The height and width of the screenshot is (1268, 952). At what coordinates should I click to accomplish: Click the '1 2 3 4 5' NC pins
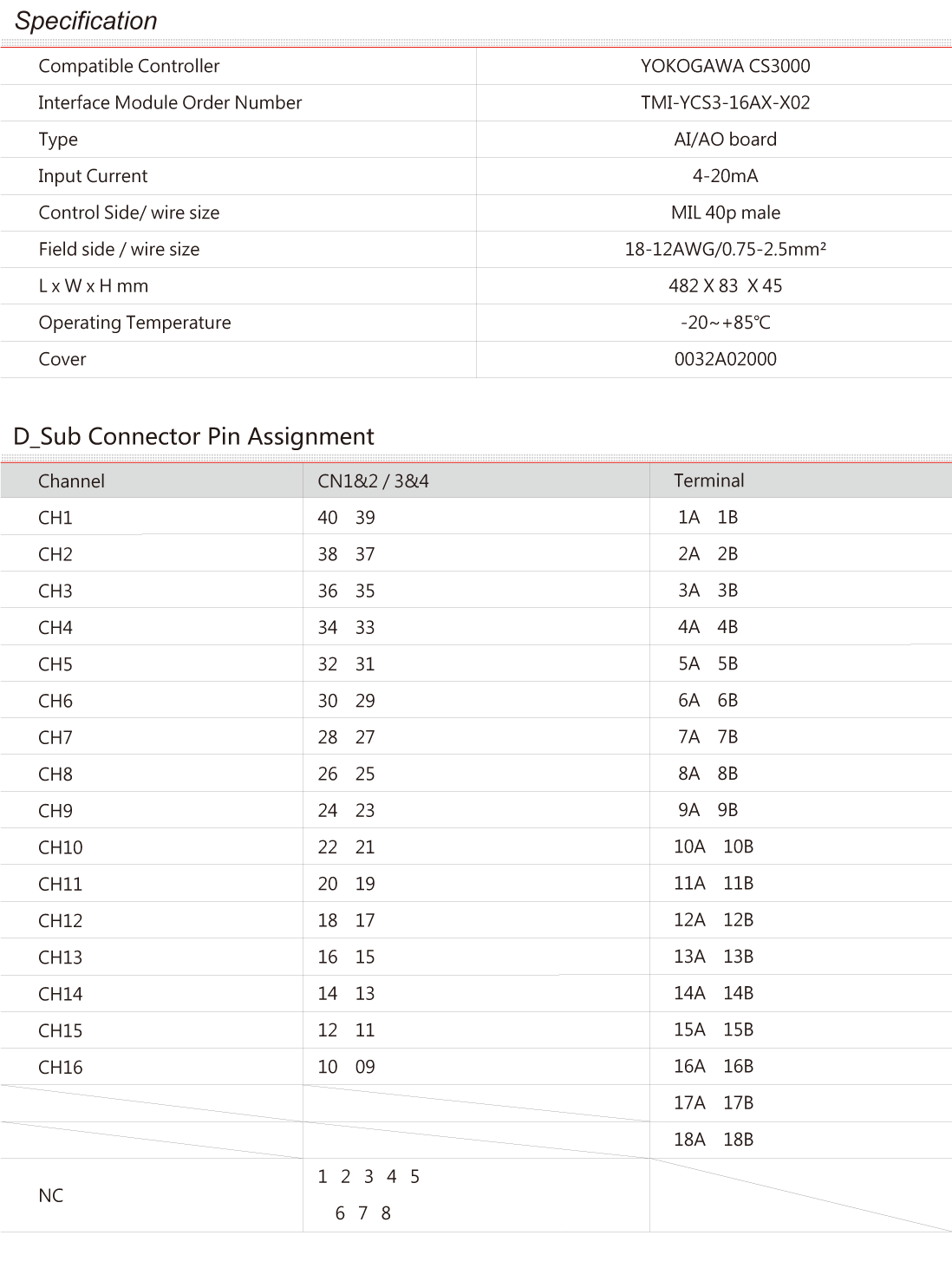tap(368, 1177)
